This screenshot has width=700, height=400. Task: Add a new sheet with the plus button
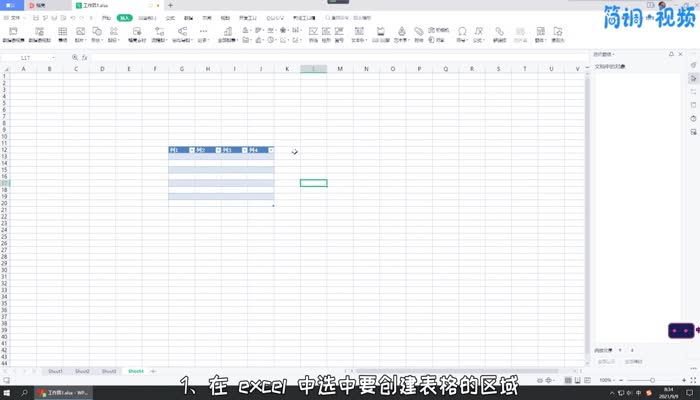click(x=153, y=371)
